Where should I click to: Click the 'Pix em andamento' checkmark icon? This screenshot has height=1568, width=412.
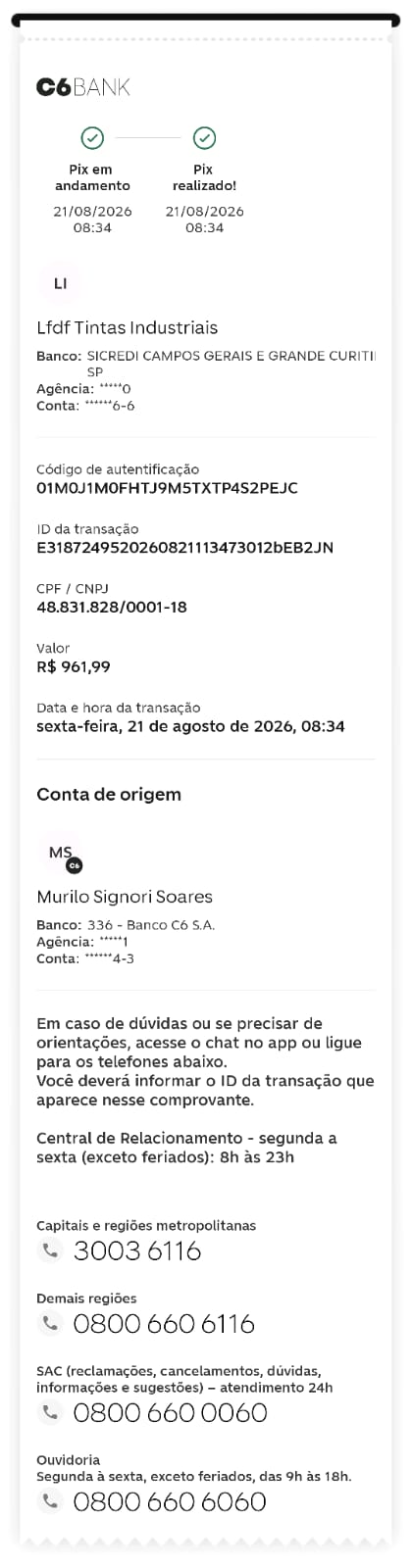coord(92,137)
